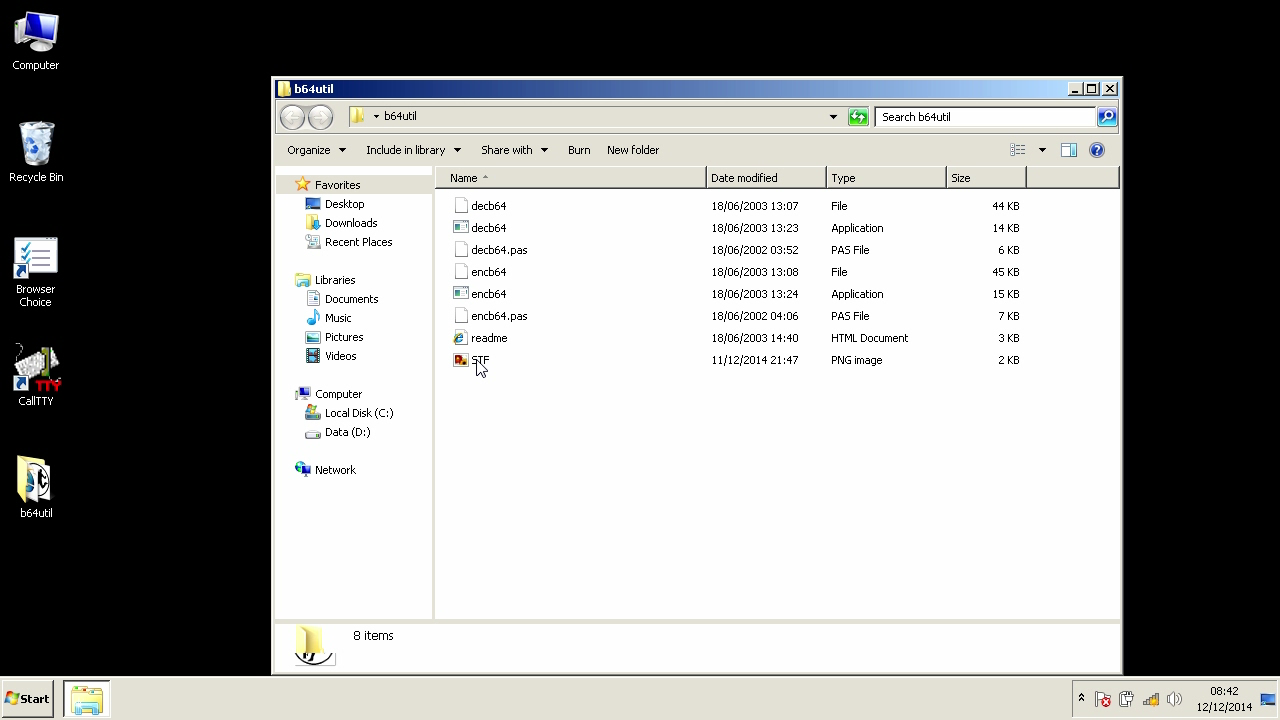Open the Share with dropdown
The width and height of the screenshot is (1280, 720).
pyautogui.click(x=514, y=150)
